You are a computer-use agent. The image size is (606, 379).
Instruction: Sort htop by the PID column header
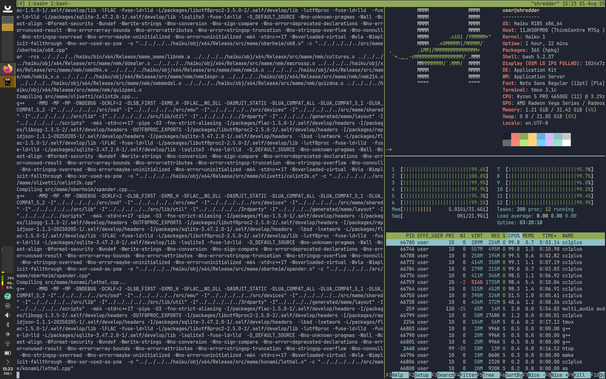(x=410, y=236)
